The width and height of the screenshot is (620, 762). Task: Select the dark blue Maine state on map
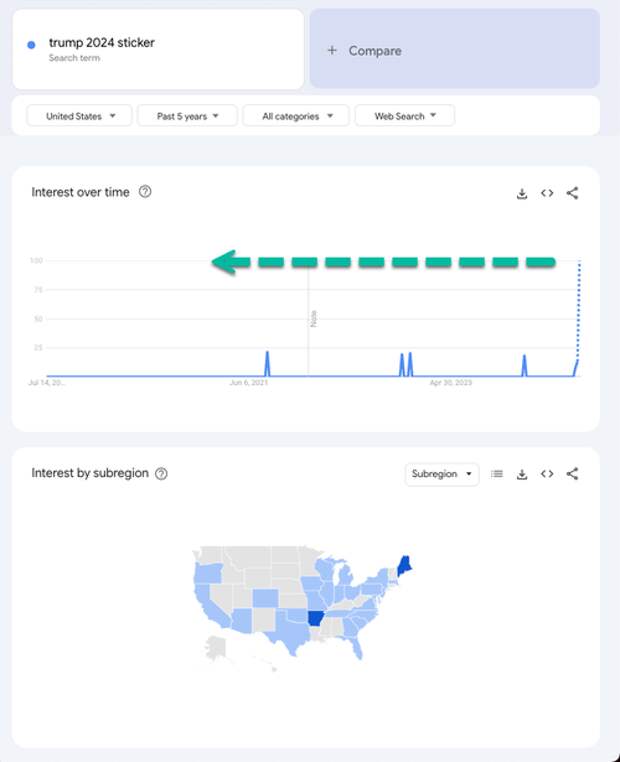click(404, 566)
